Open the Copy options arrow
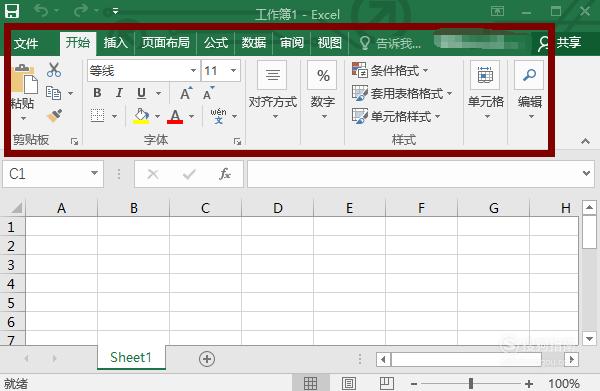Image resolution: width=600 pixels, height=391 pixels. tap(70, 93)
